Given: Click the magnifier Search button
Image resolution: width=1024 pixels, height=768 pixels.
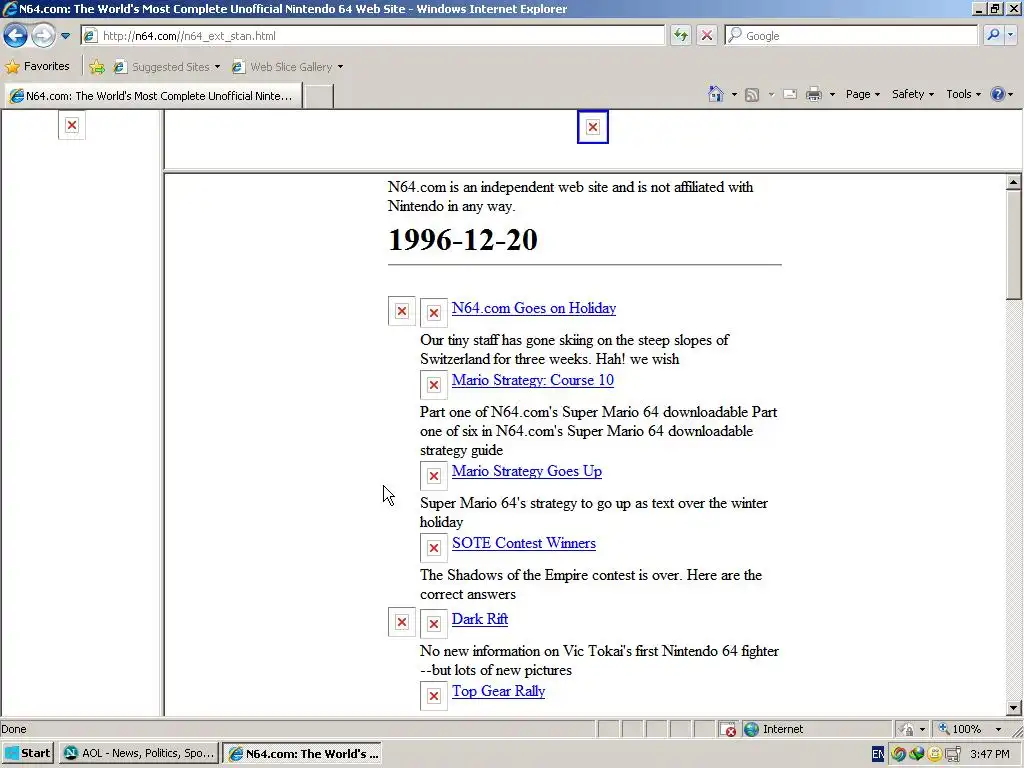Looking at the screenshot, I should click(993, 35).
